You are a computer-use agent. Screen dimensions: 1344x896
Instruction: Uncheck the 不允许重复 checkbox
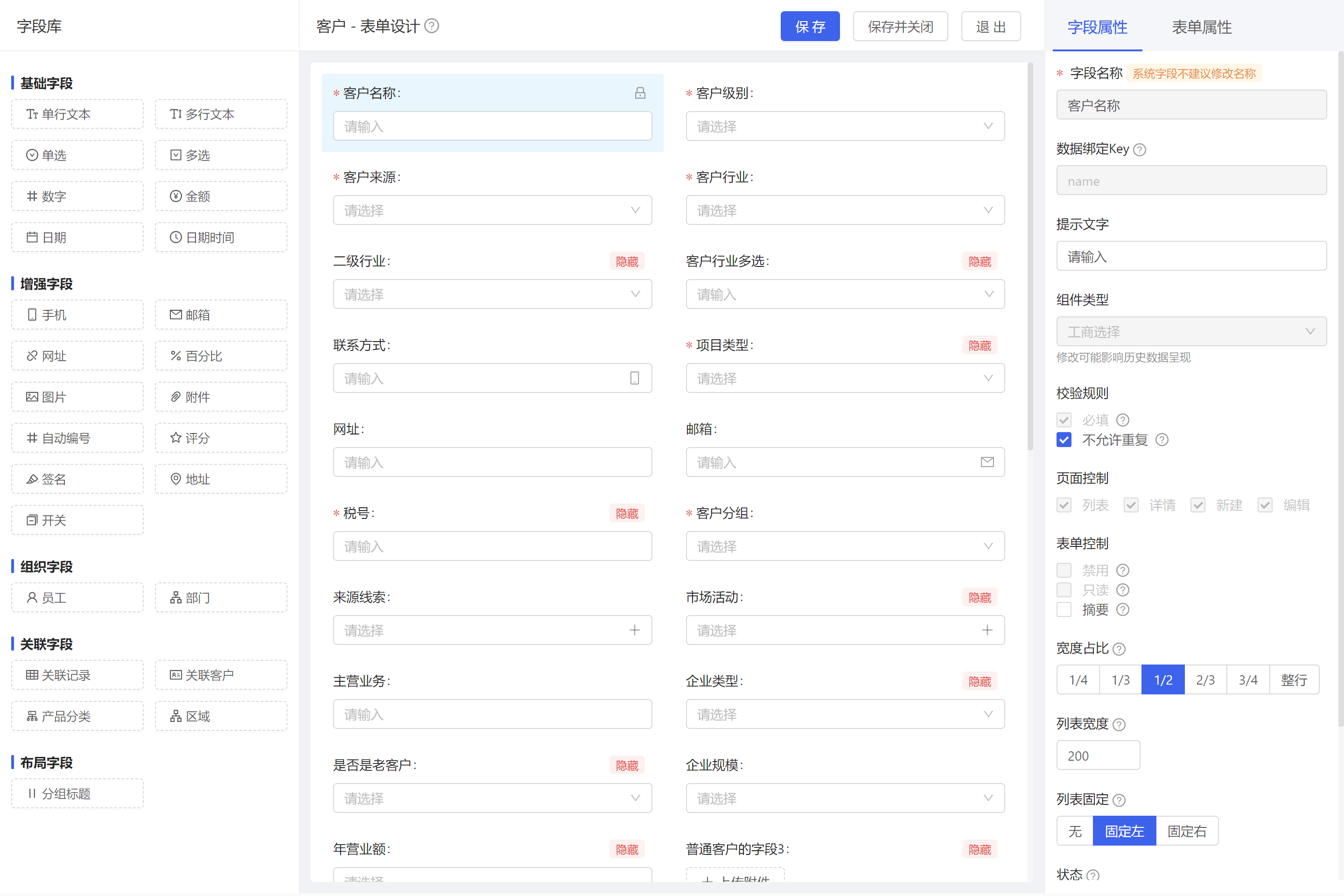point(1064,440)
